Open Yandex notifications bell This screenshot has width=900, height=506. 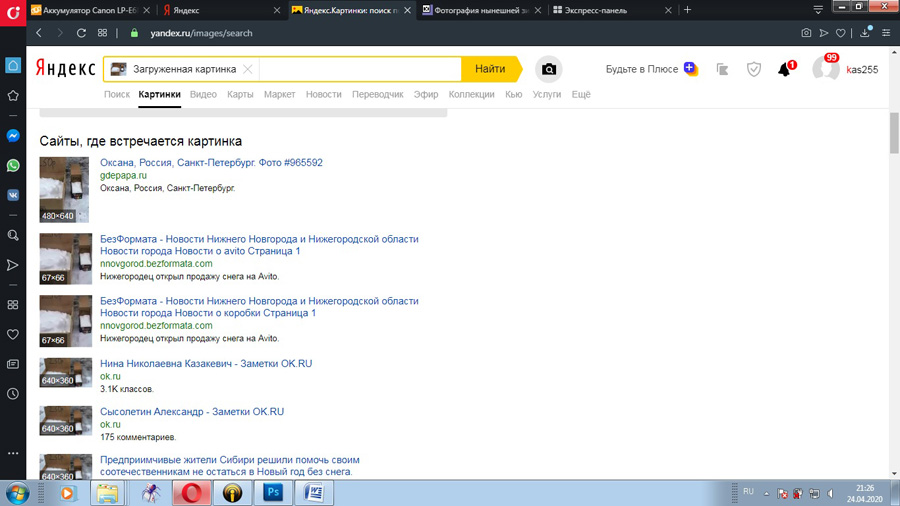(x=784, y=70)
